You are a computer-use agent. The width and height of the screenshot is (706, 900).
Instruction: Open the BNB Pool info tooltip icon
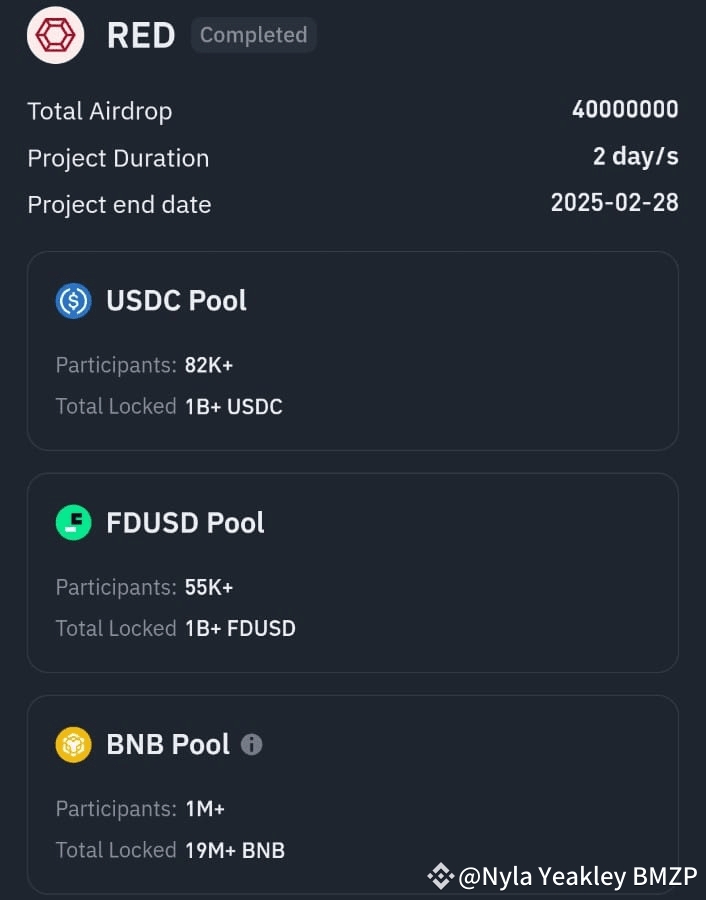pyautogui.click(x=251, y=744)
